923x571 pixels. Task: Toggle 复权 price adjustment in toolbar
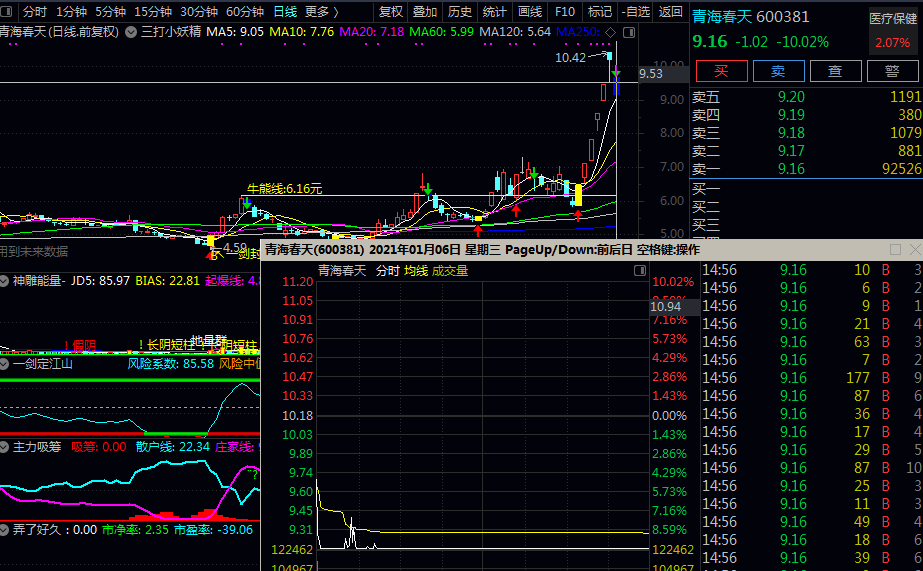[x=391, y=12]
